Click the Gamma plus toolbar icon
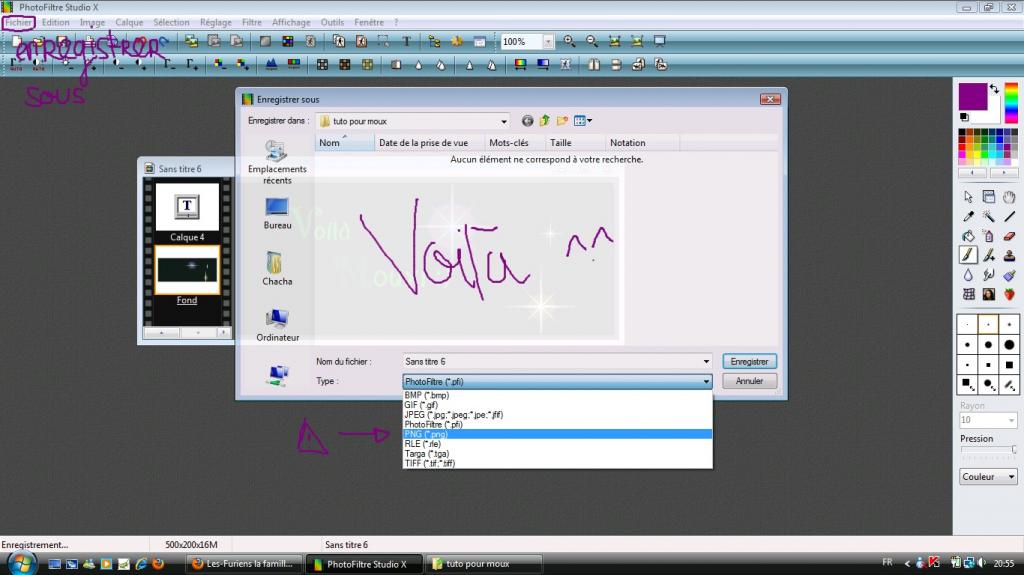1024x575 pixels. (x=191, y=64)
